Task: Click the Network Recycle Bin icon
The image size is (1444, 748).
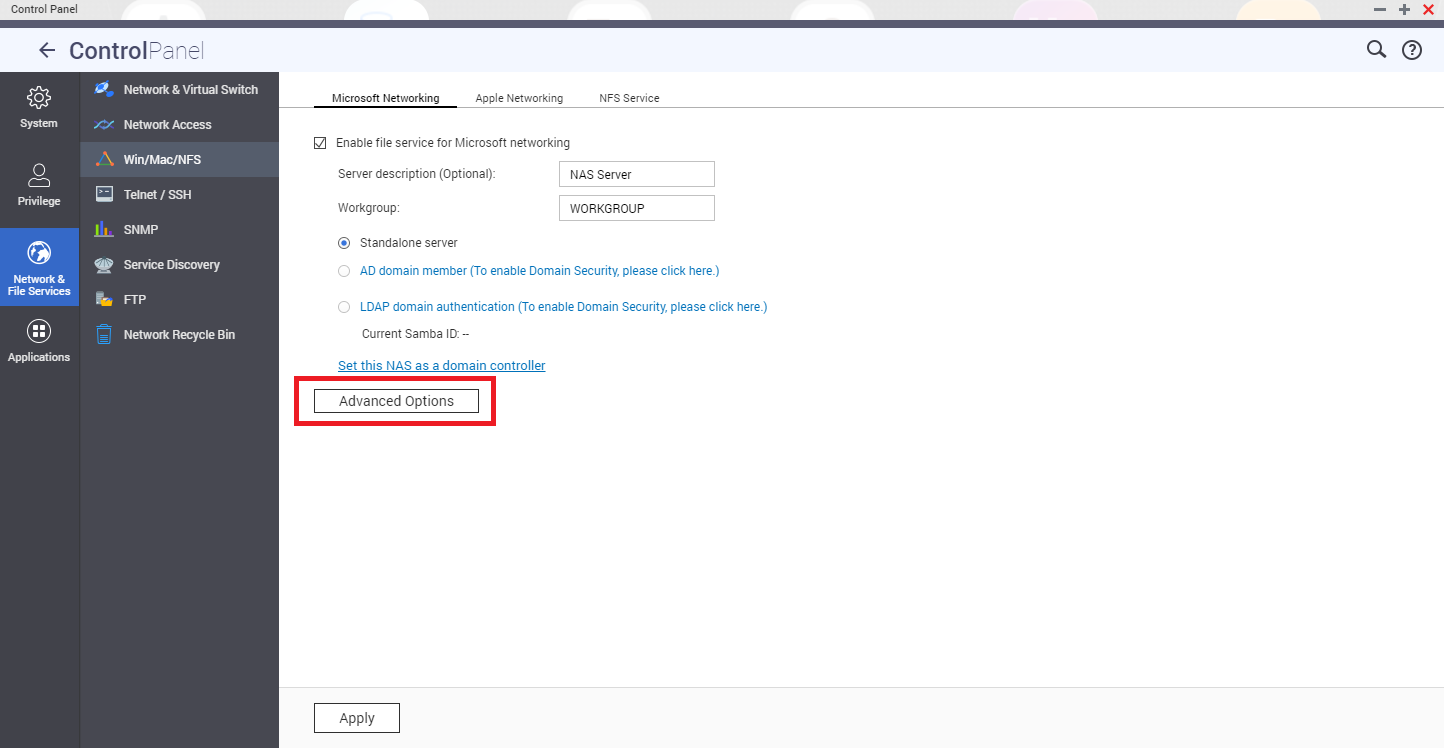Action: [103, 334]
